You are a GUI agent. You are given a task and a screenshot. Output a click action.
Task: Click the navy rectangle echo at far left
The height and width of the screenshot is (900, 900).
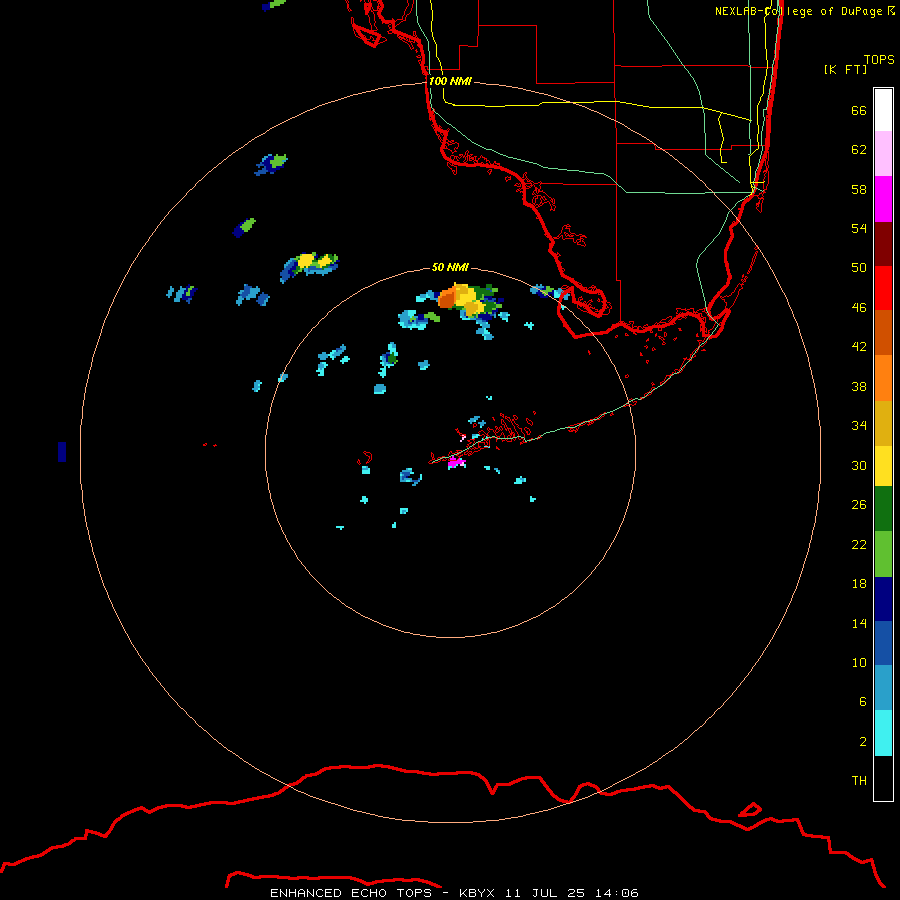click(62, 452)
